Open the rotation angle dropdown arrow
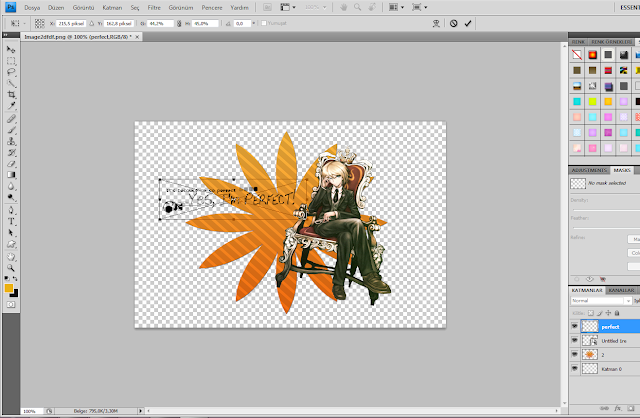The height and width of the screenshot is (418, 640). click(x=253, y=23)
